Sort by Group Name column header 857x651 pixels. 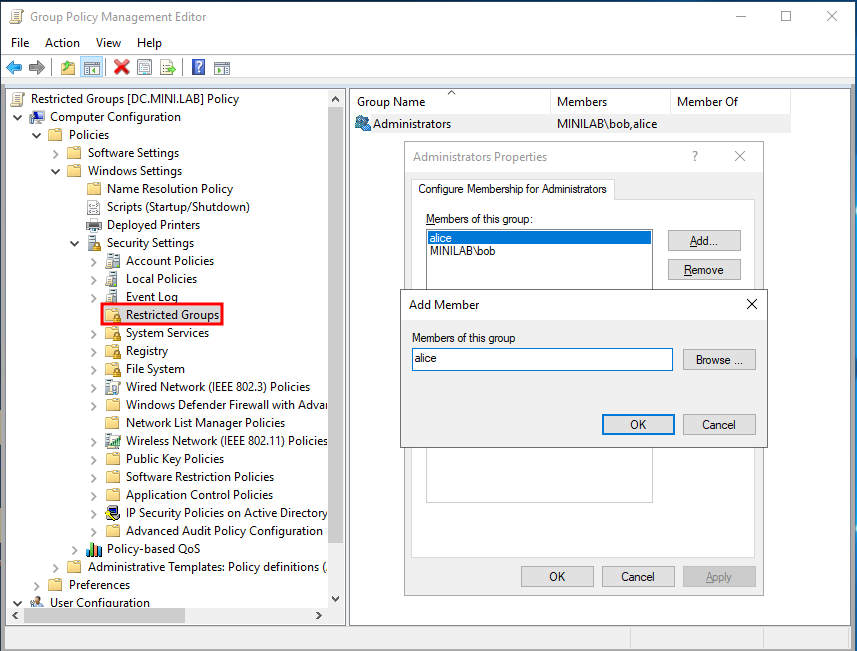(x=450, y=102)
